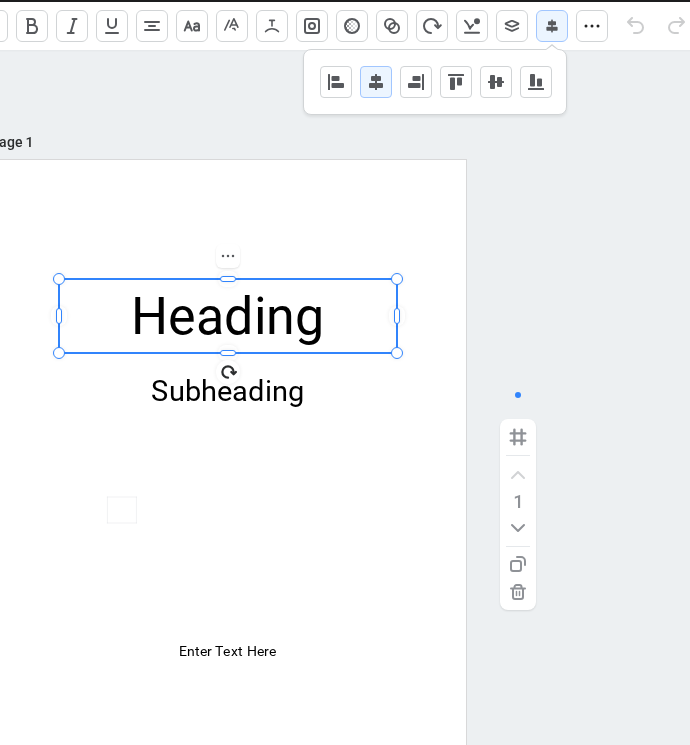Viewport: 690px width, 745px height.
Task: Open the opacity/transparency tool
Action: [352, 26]
